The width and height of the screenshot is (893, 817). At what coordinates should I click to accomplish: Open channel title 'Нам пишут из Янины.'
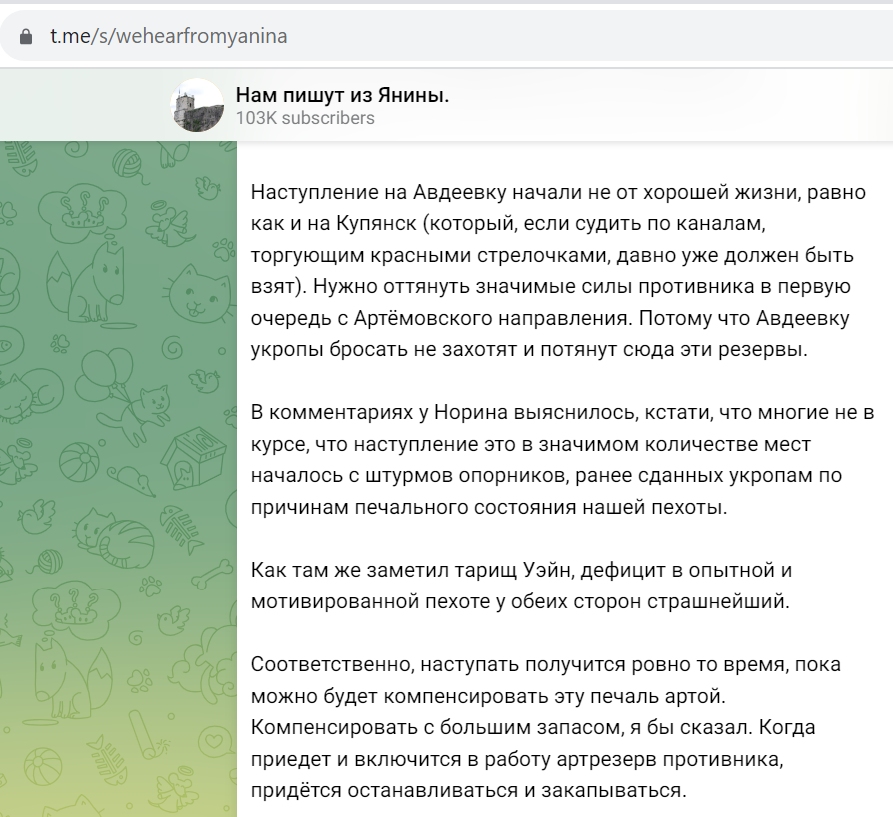click(342, 95)
